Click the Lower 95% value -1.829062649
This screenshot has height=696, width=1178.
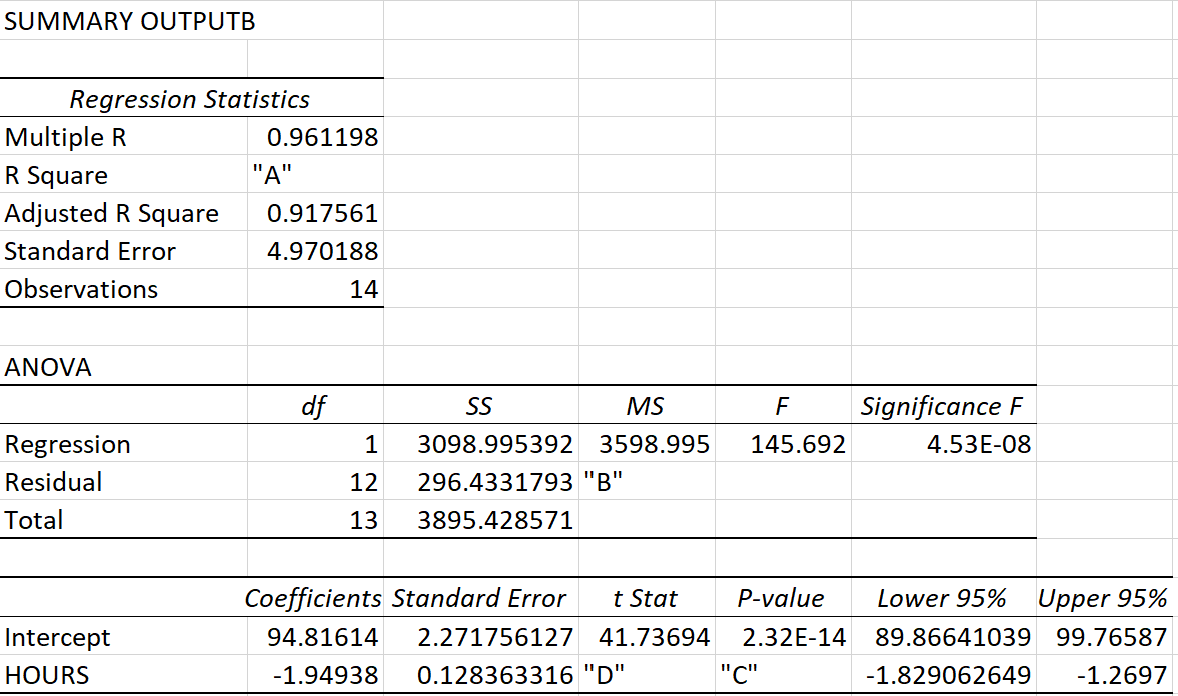click(x=949, y=676)
